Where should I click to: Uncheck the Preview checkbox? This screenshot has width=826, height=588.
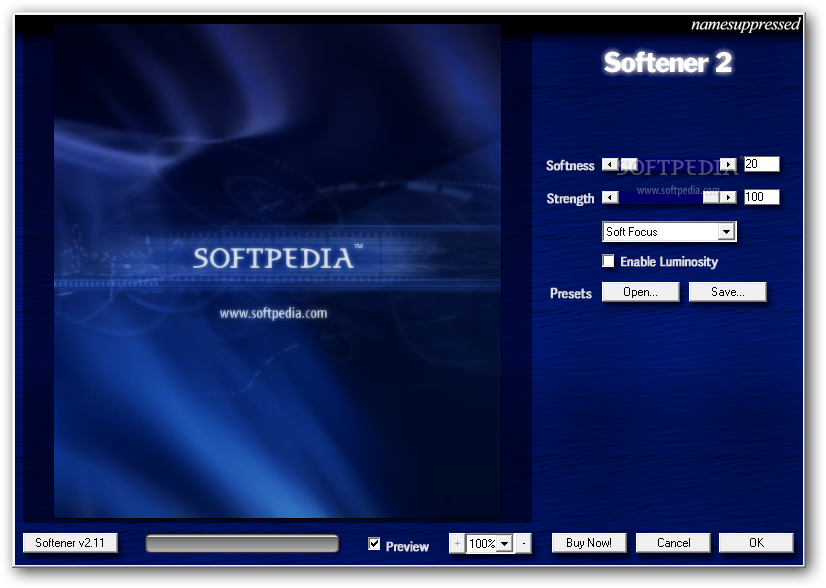click(x=374, y=544)
